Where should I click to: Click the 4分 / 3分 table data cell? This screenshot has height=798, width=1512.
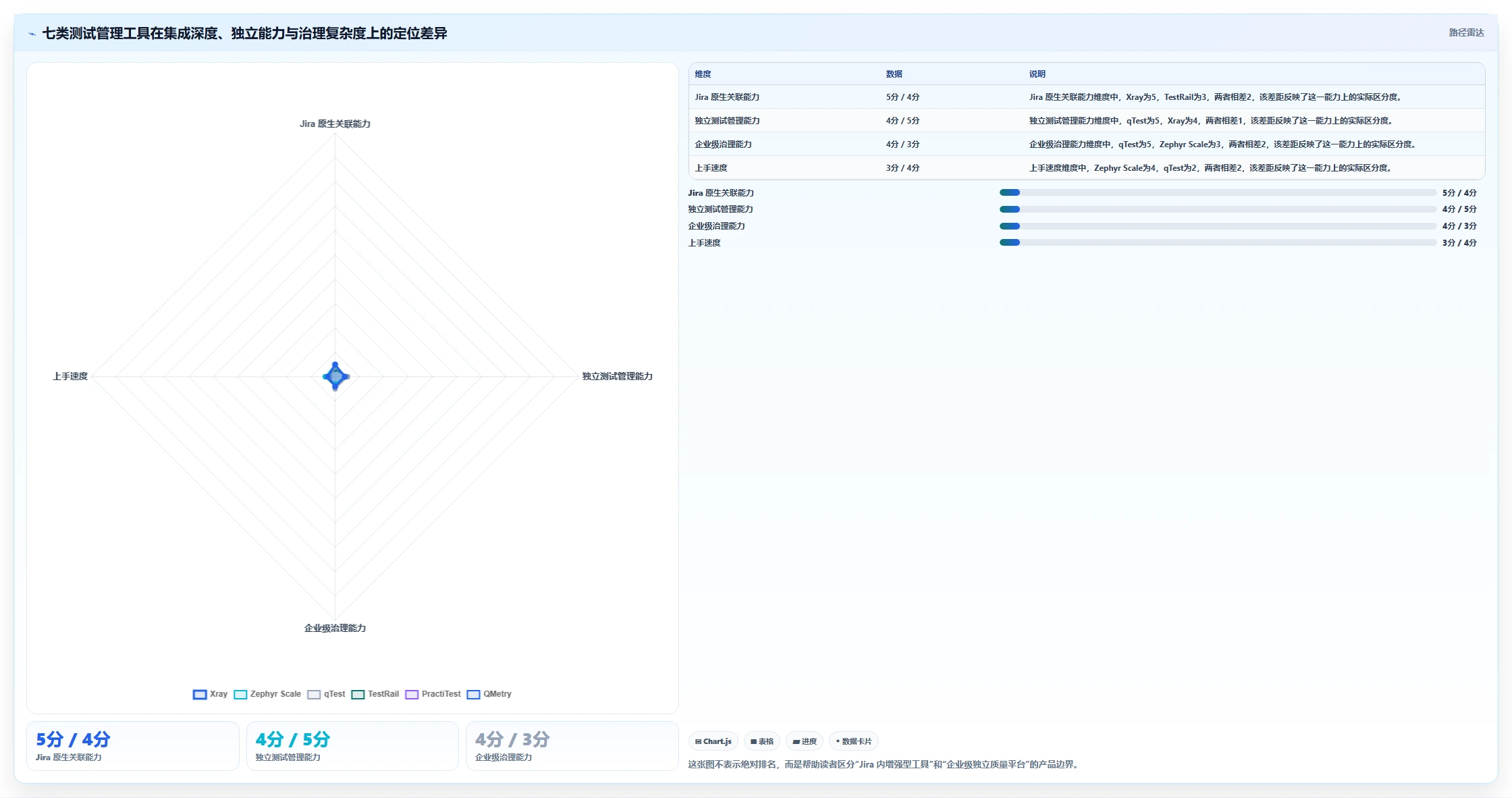pyautogui.click(x=902, y=144)
